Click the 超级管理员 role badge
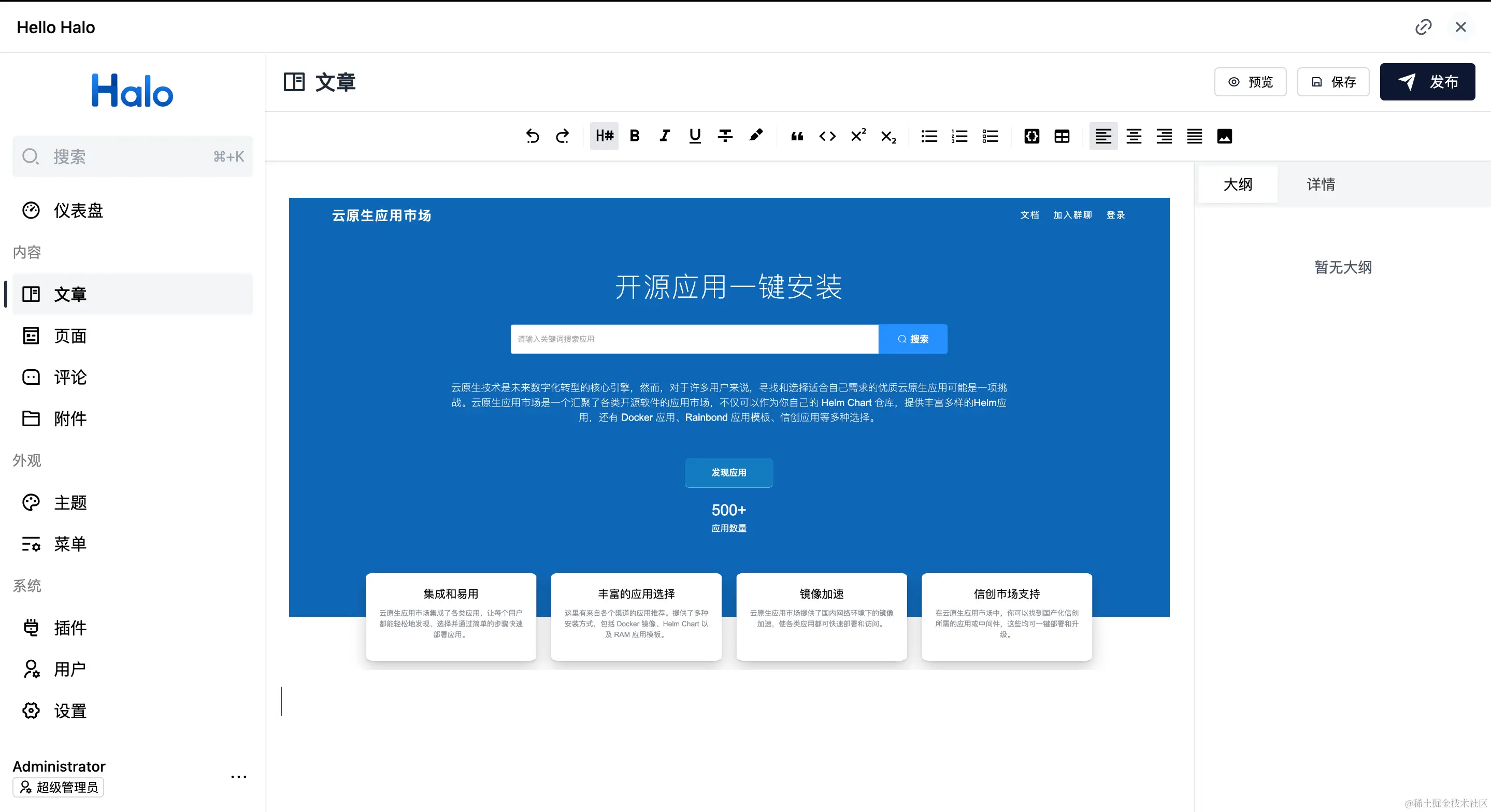Viewport: 1491px width, 812px height. coord(59,787)
